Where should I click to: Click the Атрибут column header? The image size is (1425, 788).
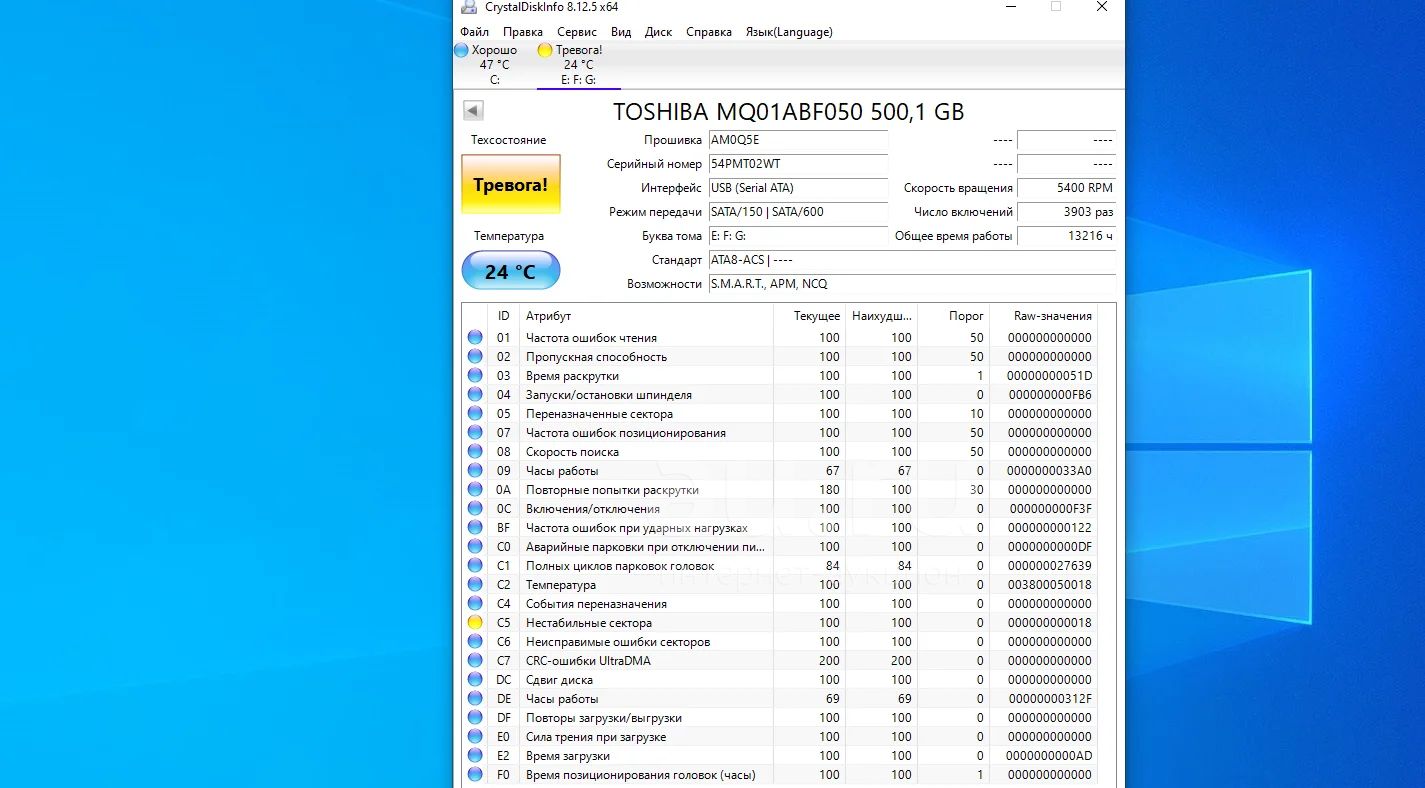pos(646,316)
